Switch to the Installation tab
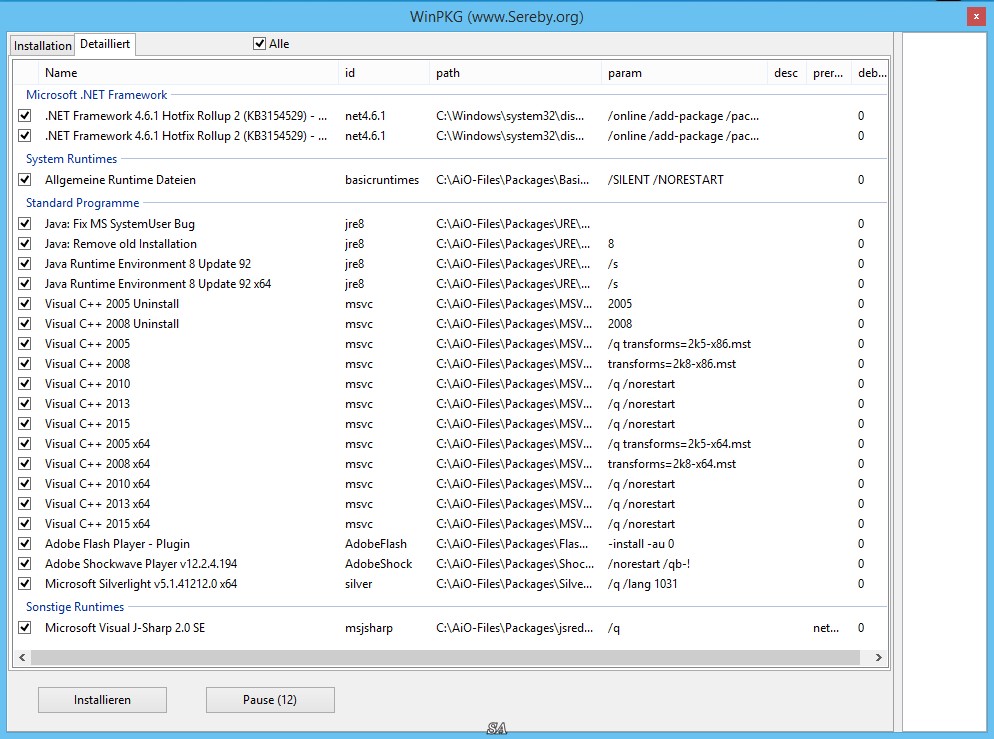Image resolution: width=994 pixels, height=739 pixels. (42, 46)
